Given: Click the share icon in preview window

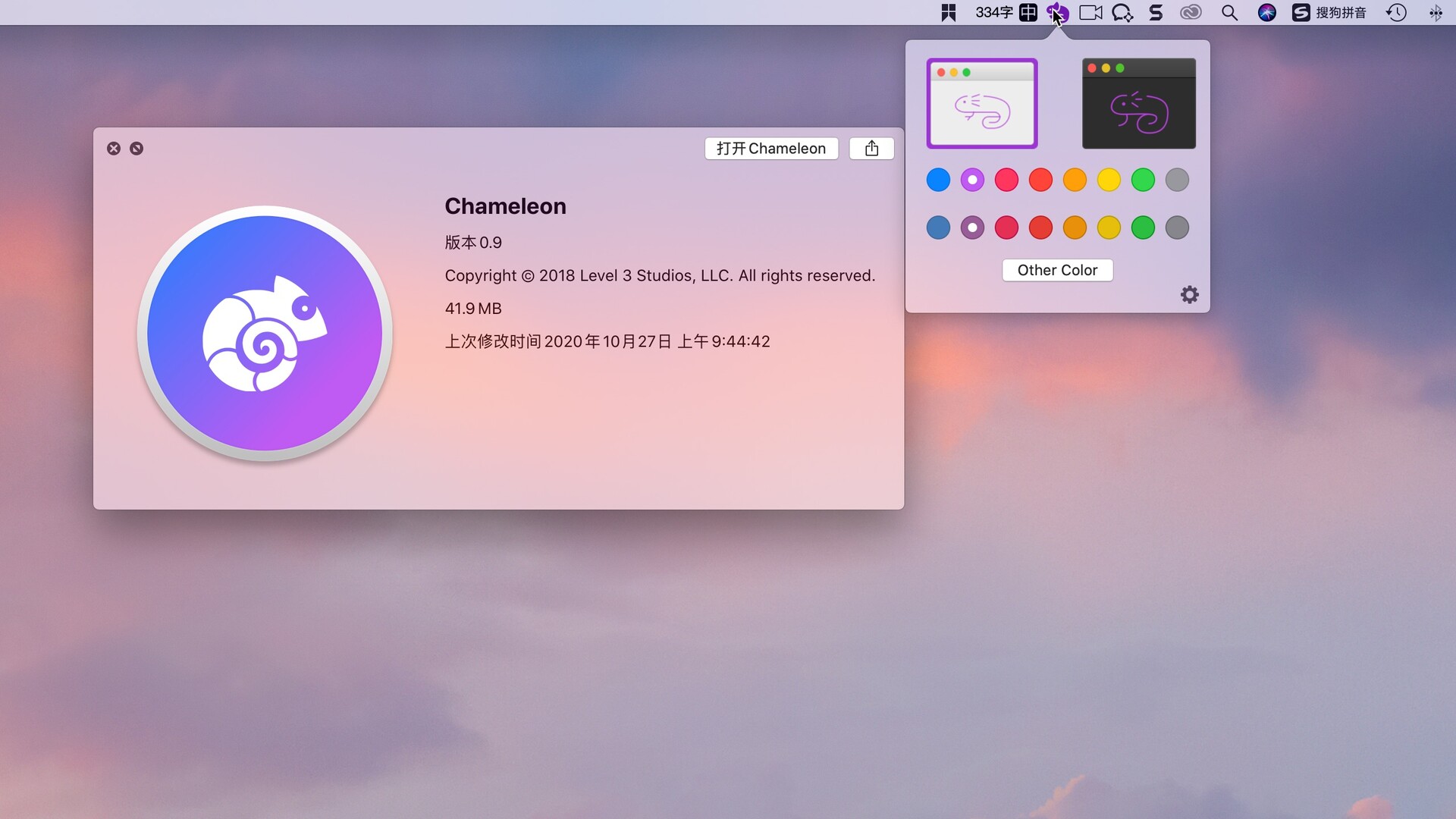Looking at the screenshot, I should point(871,149).
